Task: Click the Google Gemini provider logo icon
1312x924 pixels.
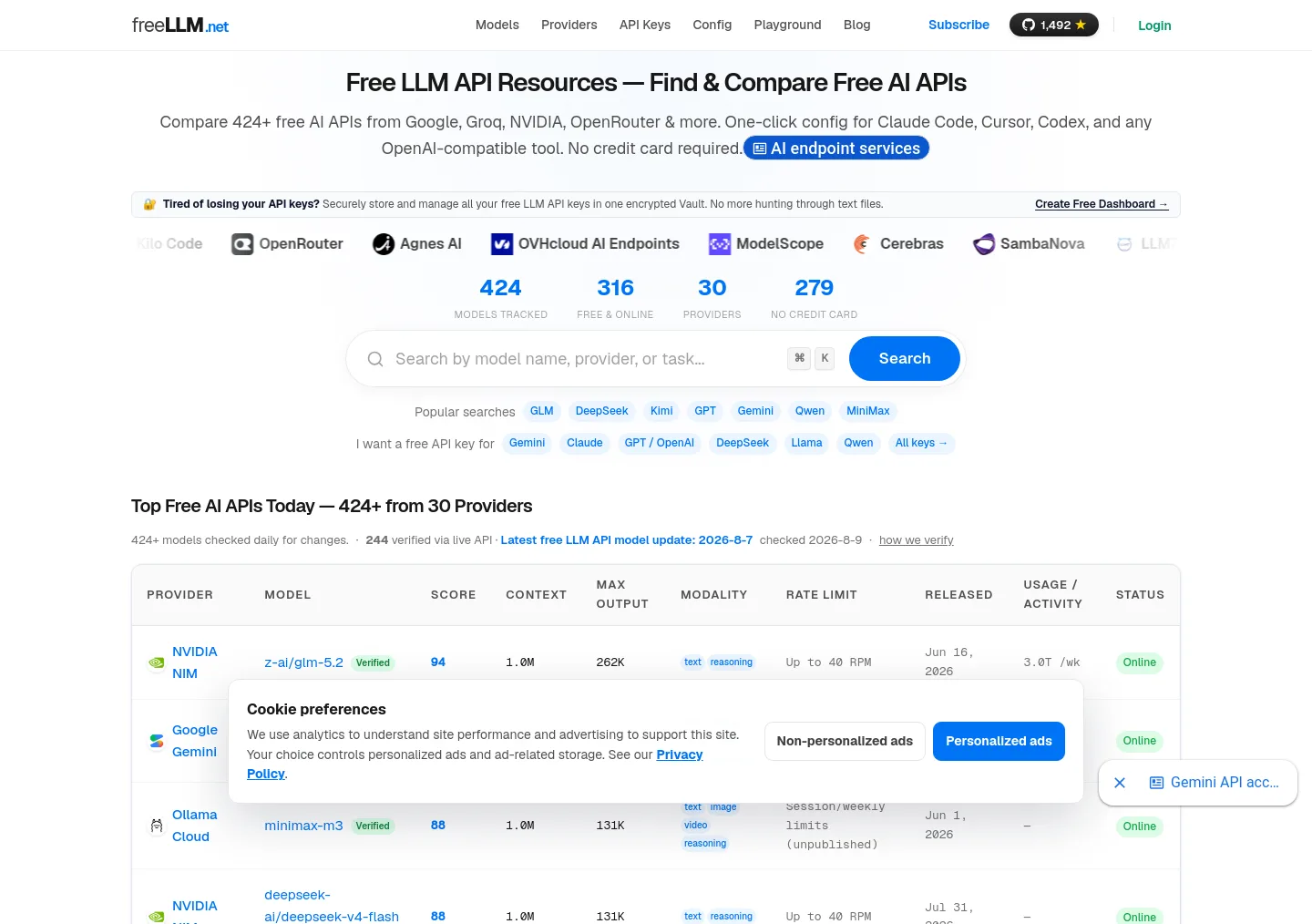Action: 157,741
